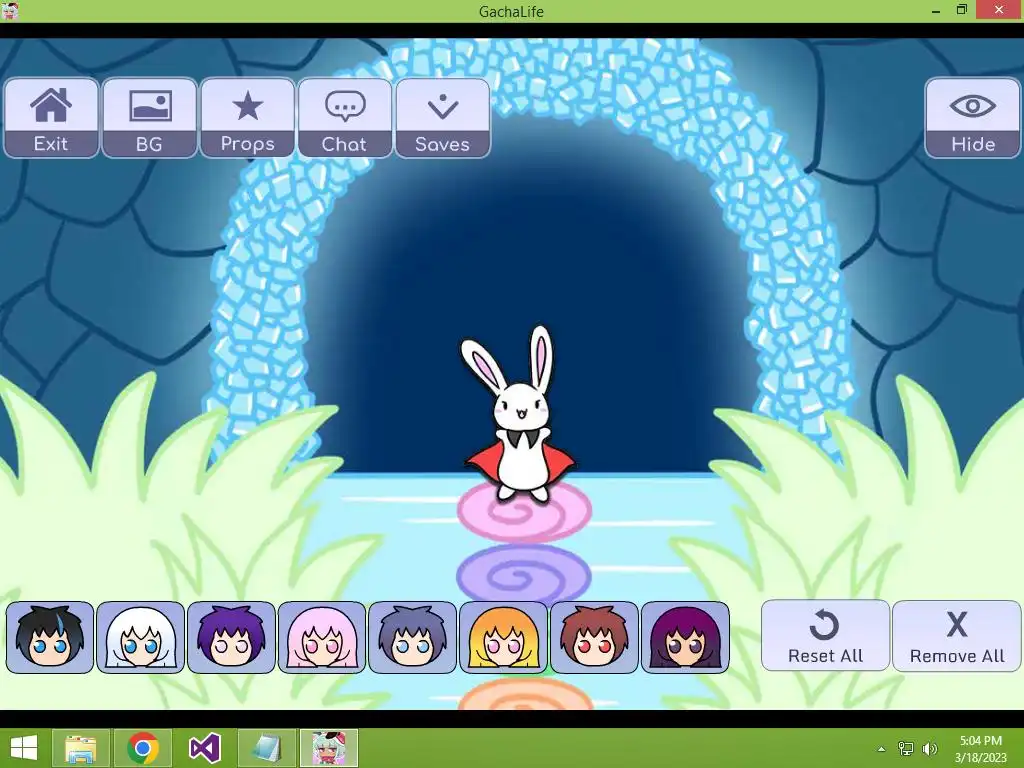
Task: Select the black-haired blue-eyed character
Action: click(50, 637)
